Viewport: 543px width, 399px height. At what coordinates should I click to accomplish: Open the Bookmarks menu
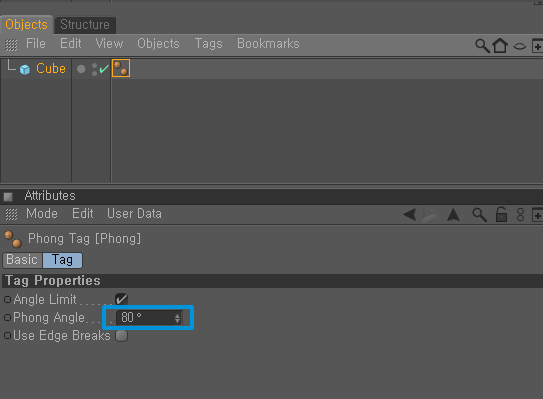pyautogui.click(x=268, y=44)
